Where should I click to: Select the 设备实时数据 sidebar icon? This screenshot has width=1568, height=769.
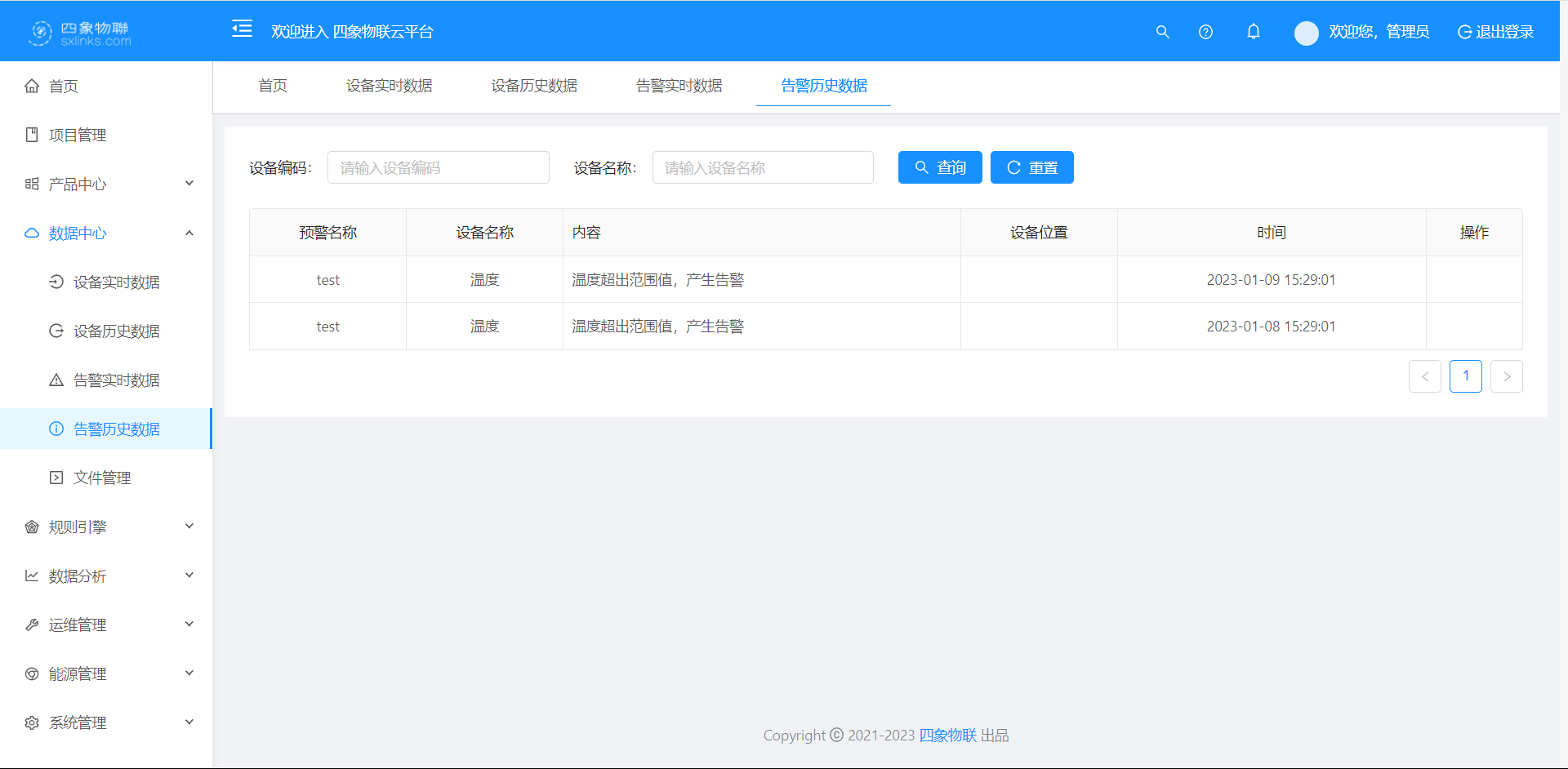(x=56, y=282)
